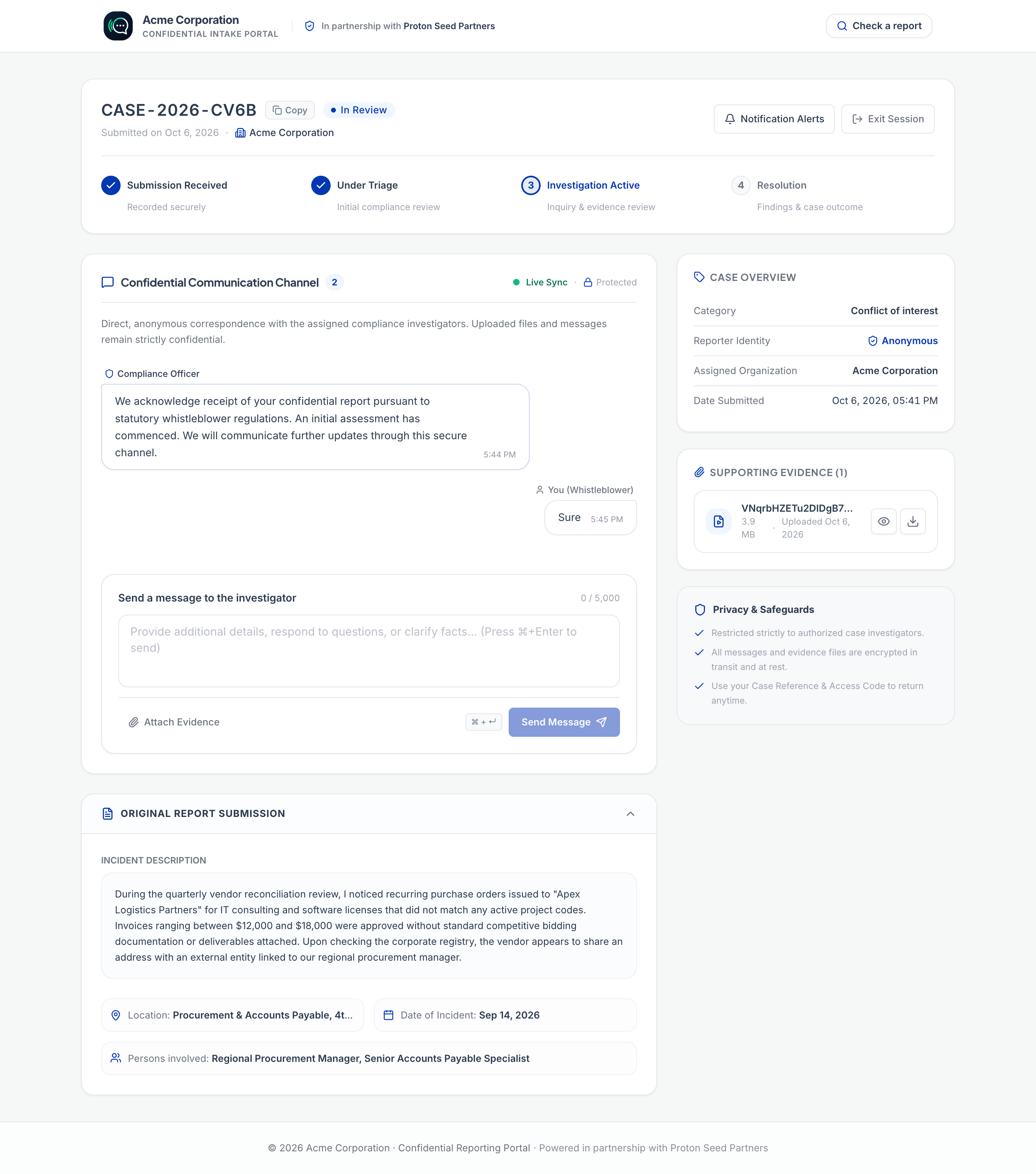
Task: Click the keyboard shortcut hint badge
Action: tap(484, 722)
